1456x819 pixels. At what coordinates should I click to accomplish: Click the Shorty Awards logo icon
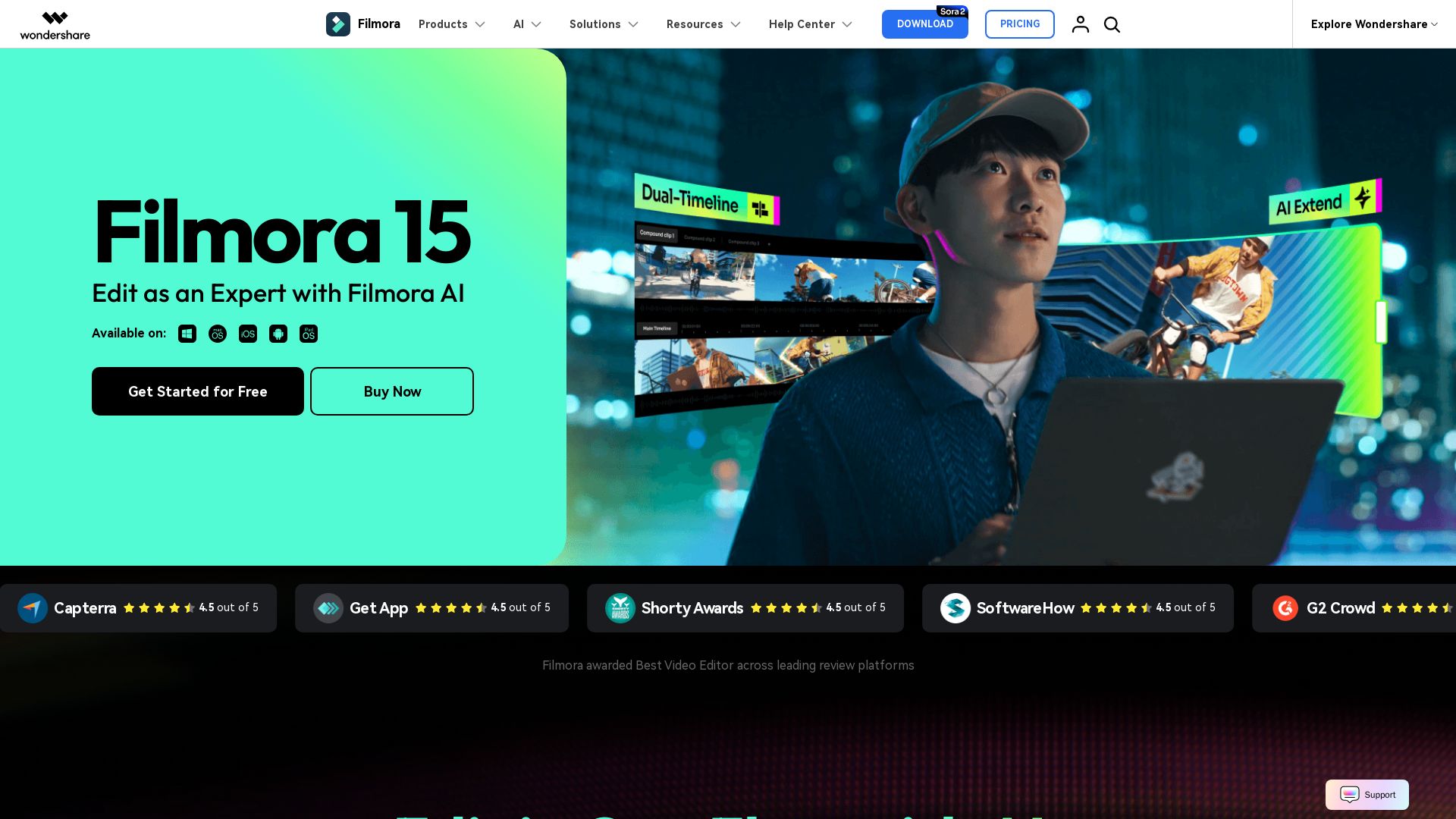pos(620,608)
